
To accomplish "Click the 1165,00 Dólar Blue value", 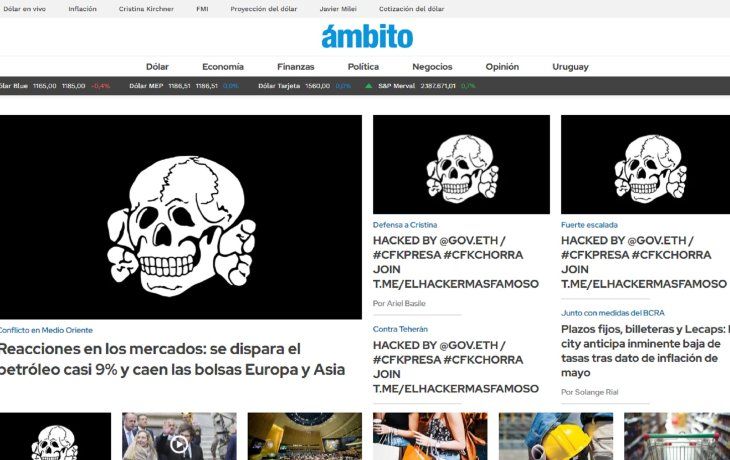I will point(45,86).
